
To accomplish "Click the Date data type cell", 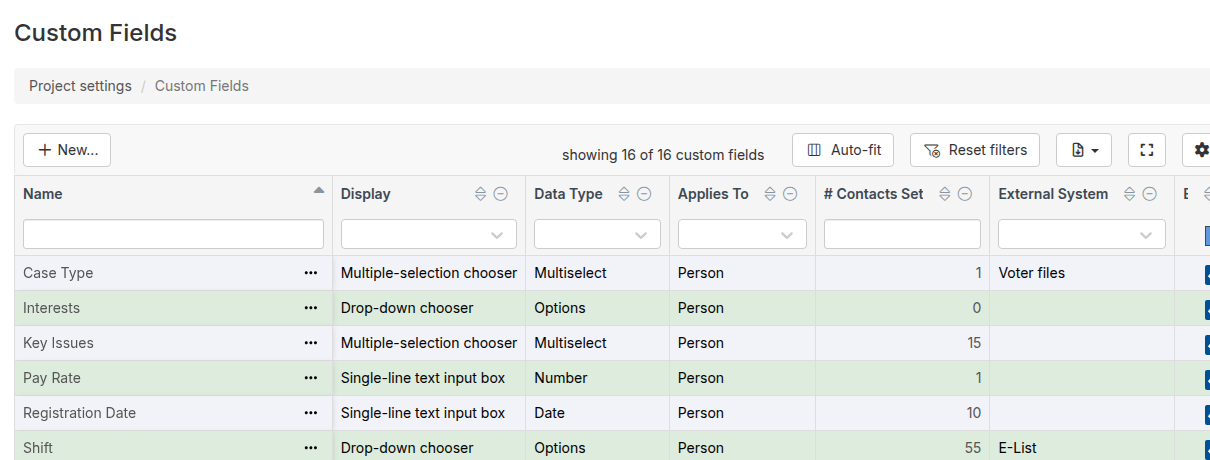I will 597,413.
